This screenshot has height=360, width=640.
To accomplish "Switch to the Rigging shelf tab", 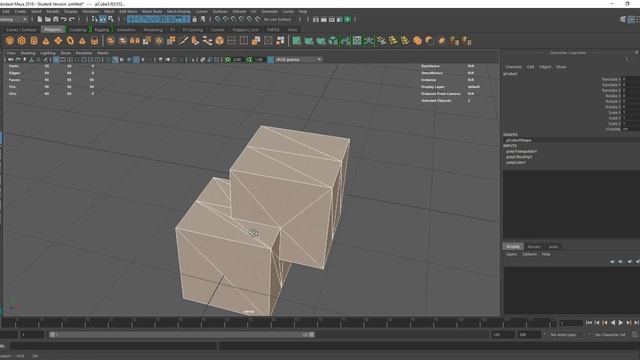I will (x=102, y=30).
